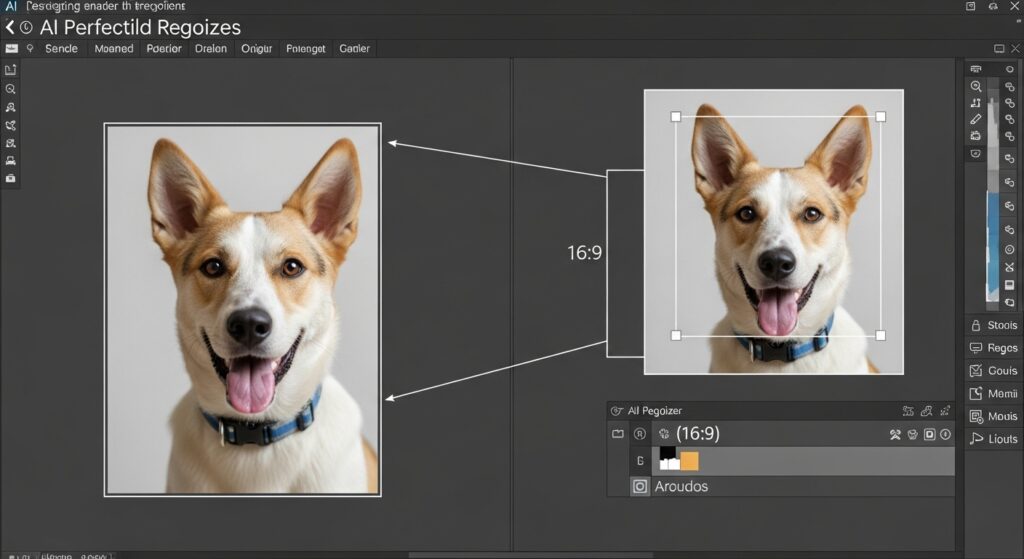Click the zoom-in magnifier in right toolbar
The height and width of the screenshot is (559, 1024).
tap(976, 87)
